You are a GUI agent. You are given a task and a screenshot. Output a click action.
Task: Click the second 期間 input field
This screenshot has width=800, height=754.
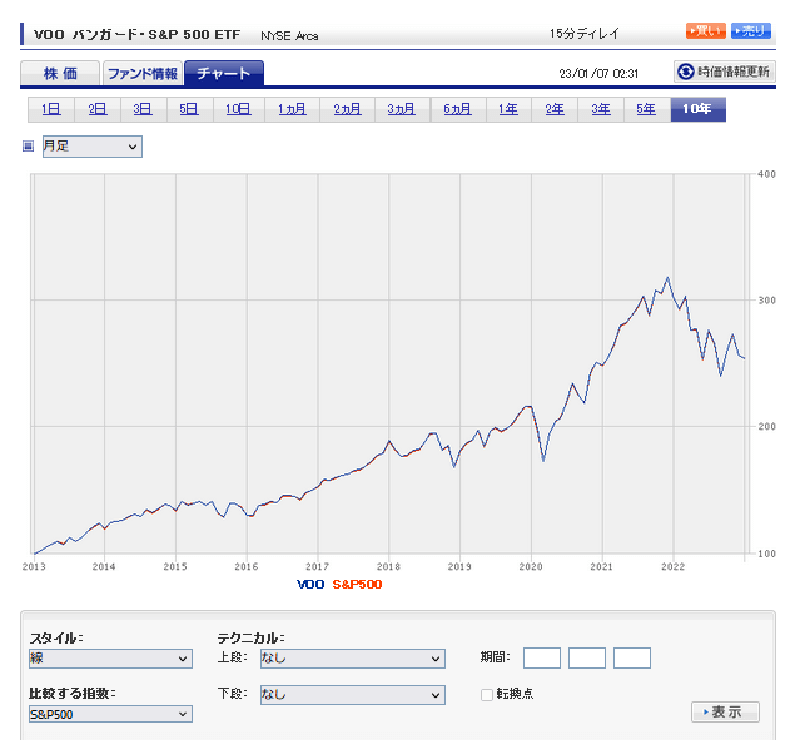coord(587,658)
